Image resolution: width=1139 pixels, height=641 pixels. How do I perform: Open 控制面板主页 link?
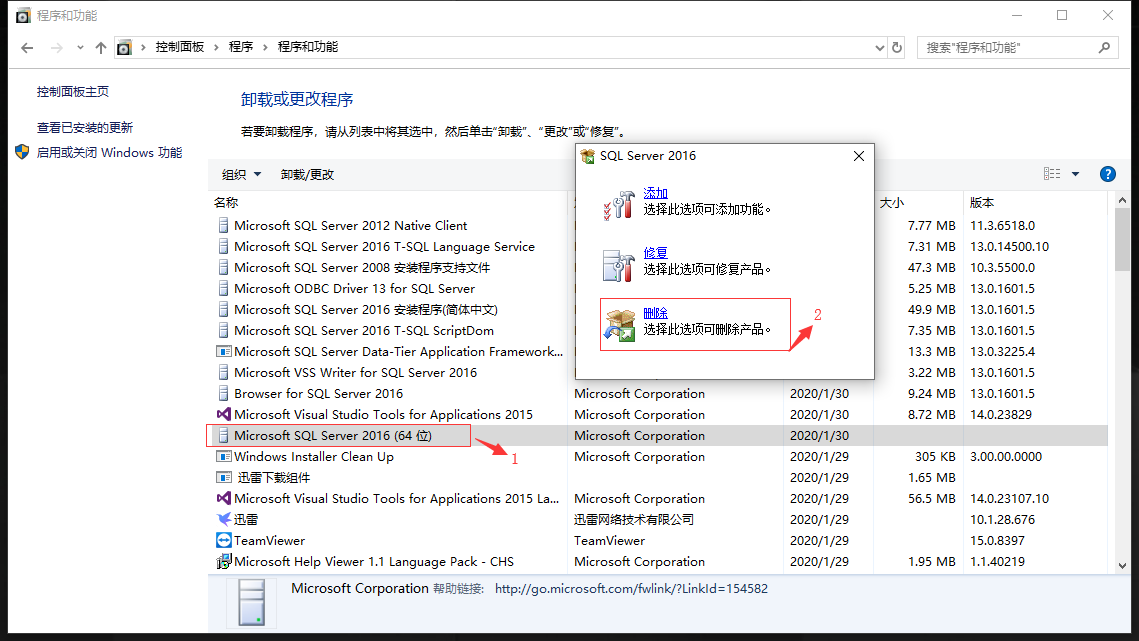[73, 92]
